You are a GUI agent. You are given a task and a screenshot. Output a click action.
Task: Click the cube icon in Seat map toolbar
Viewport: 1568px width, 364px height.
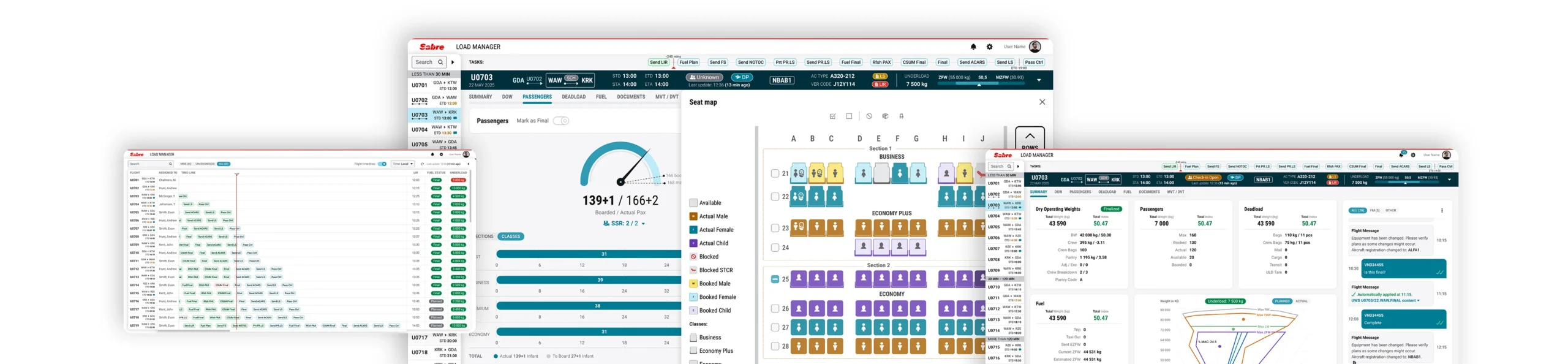click(885, 116)
